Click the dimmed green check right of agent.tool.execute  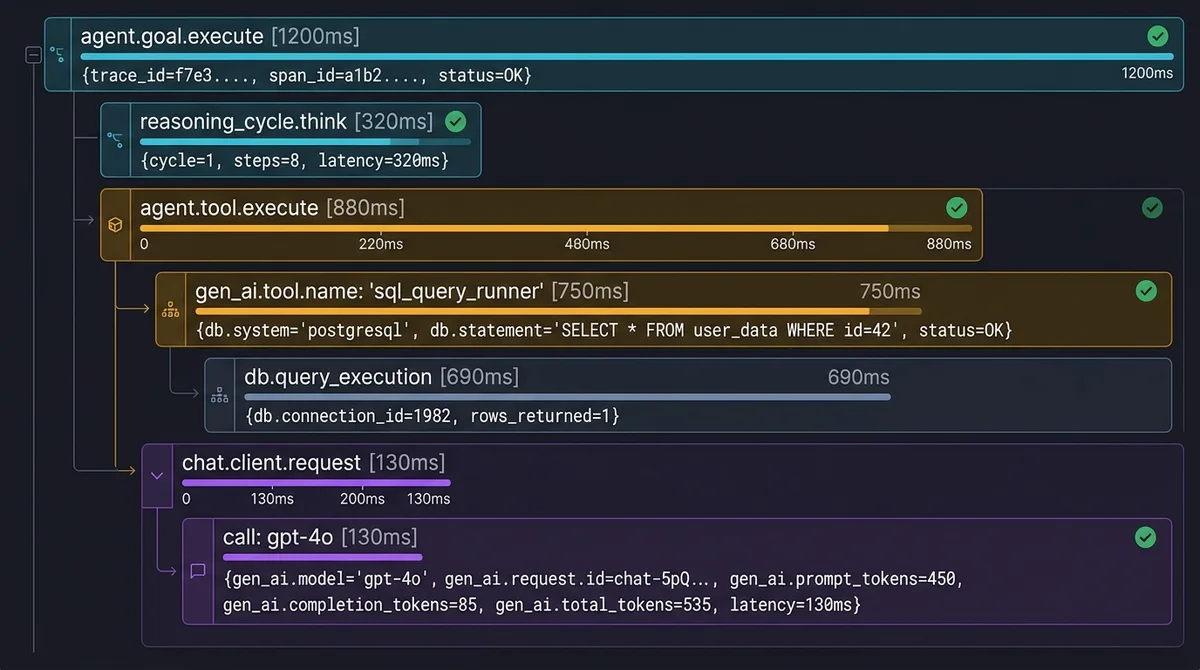[x=1152, y=208]
